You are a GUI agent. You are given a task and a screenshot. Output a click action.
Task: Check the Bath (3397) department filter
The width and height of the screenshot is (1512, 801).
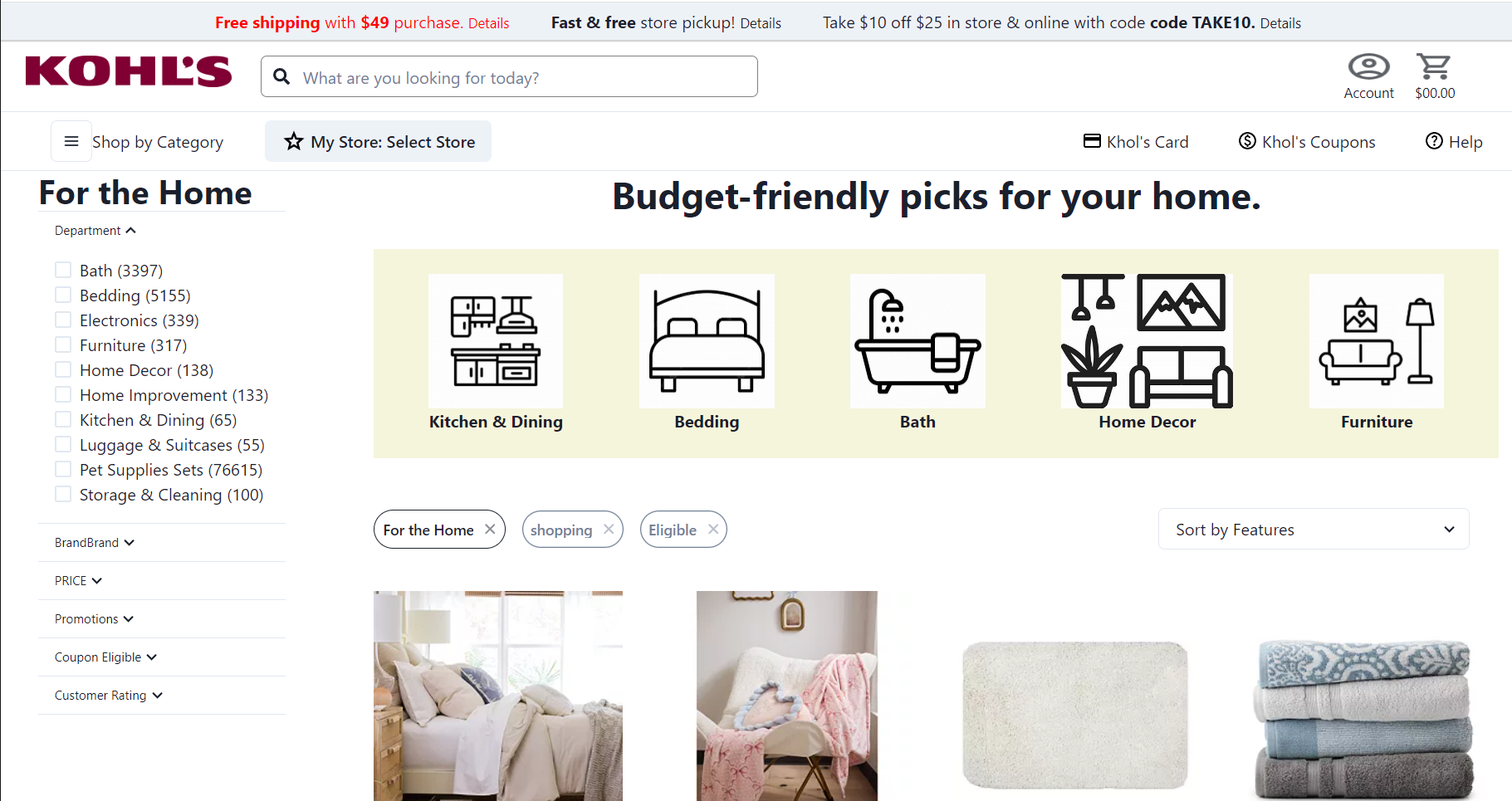pos(63,270)
